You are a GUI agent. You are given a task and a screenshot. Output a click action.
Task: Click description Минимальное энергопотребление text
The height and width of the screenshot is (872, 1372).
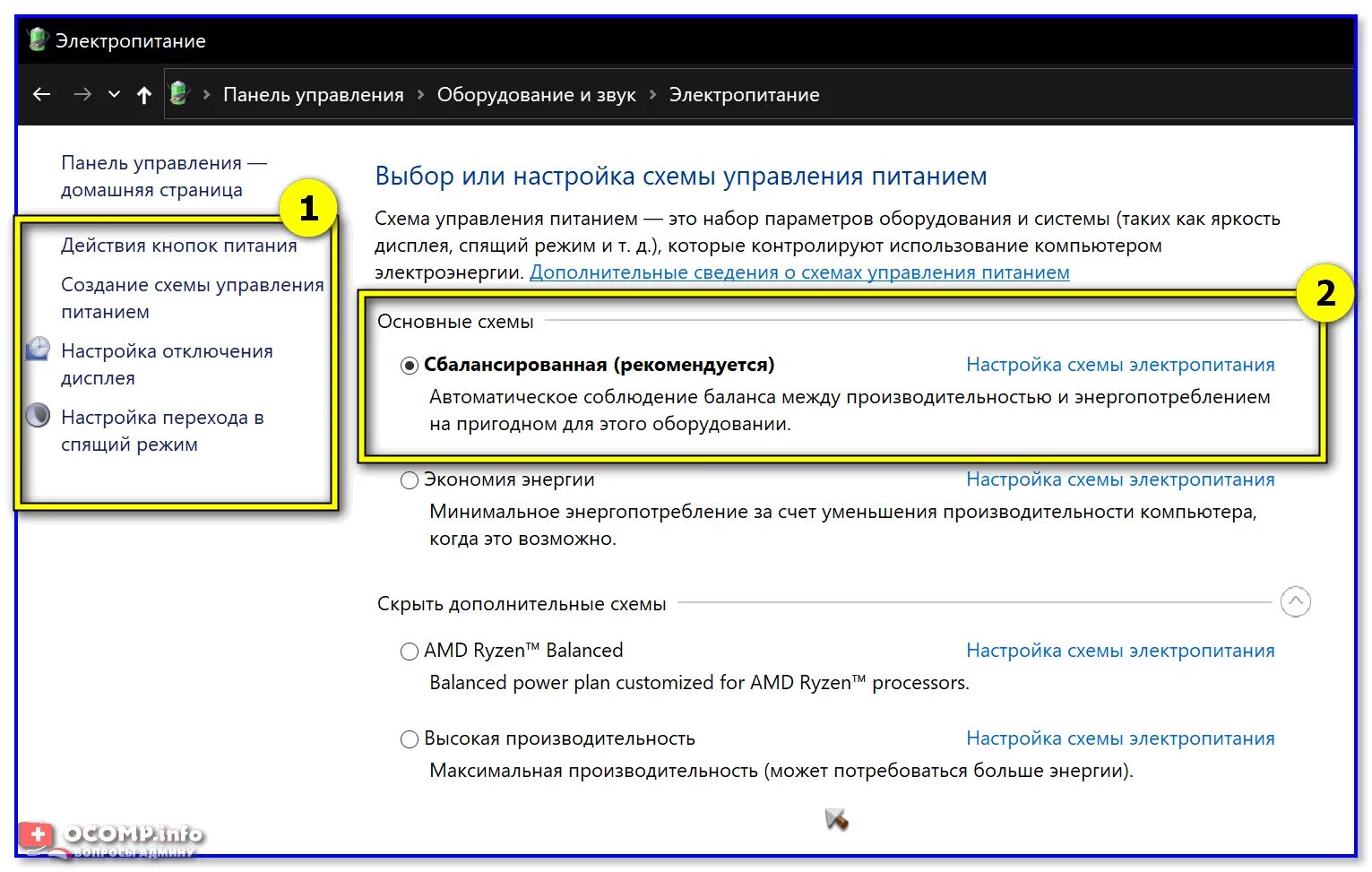843,525
